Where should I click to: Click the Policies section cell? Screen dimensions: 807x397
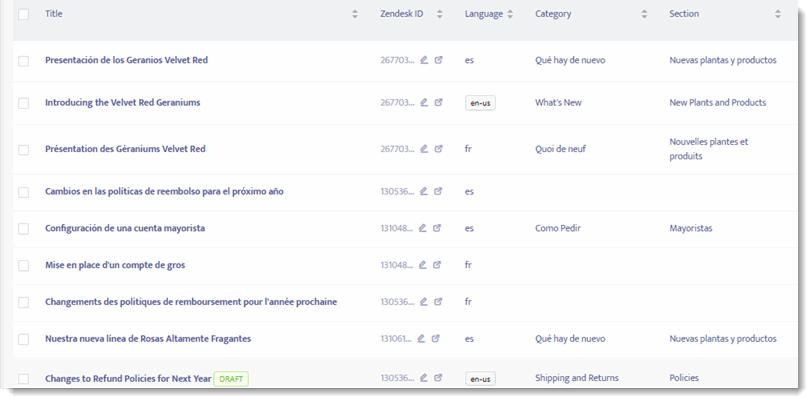coord(684,378)
